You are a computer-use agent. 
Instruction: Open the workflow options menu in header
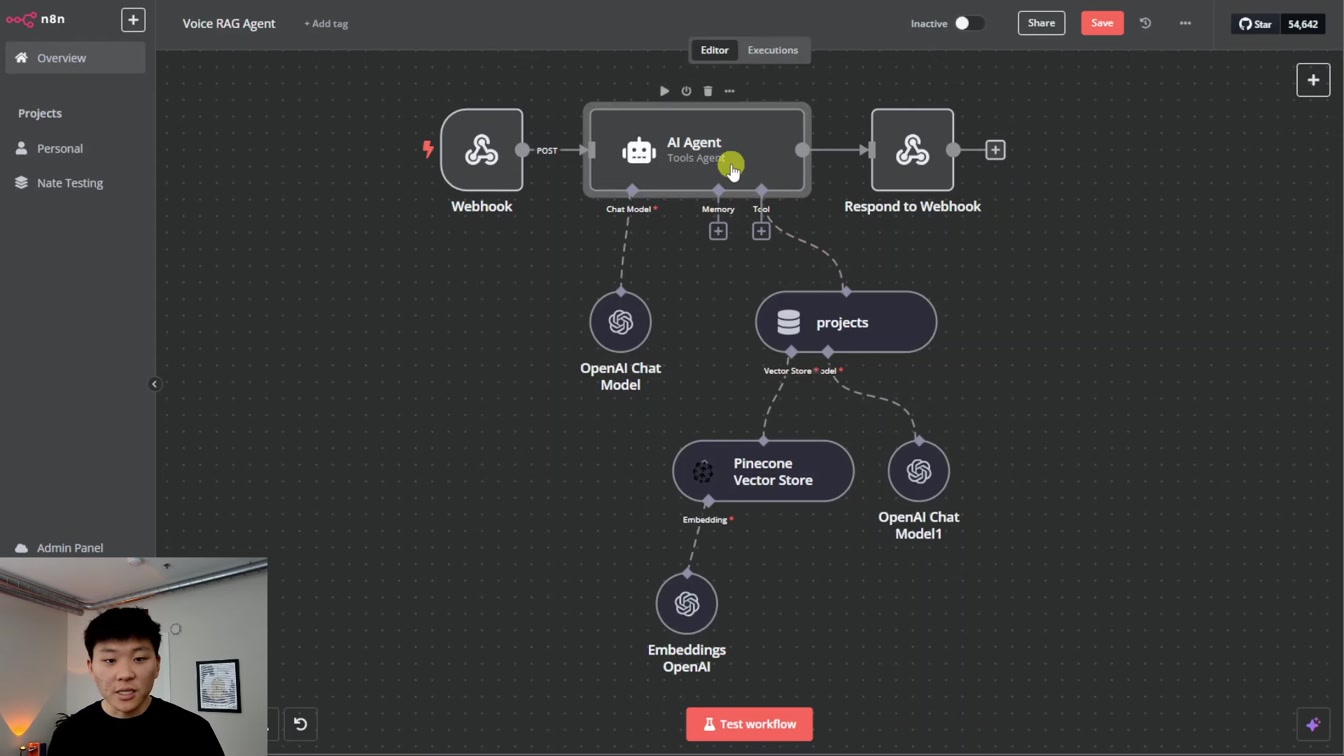(1185, 23)
